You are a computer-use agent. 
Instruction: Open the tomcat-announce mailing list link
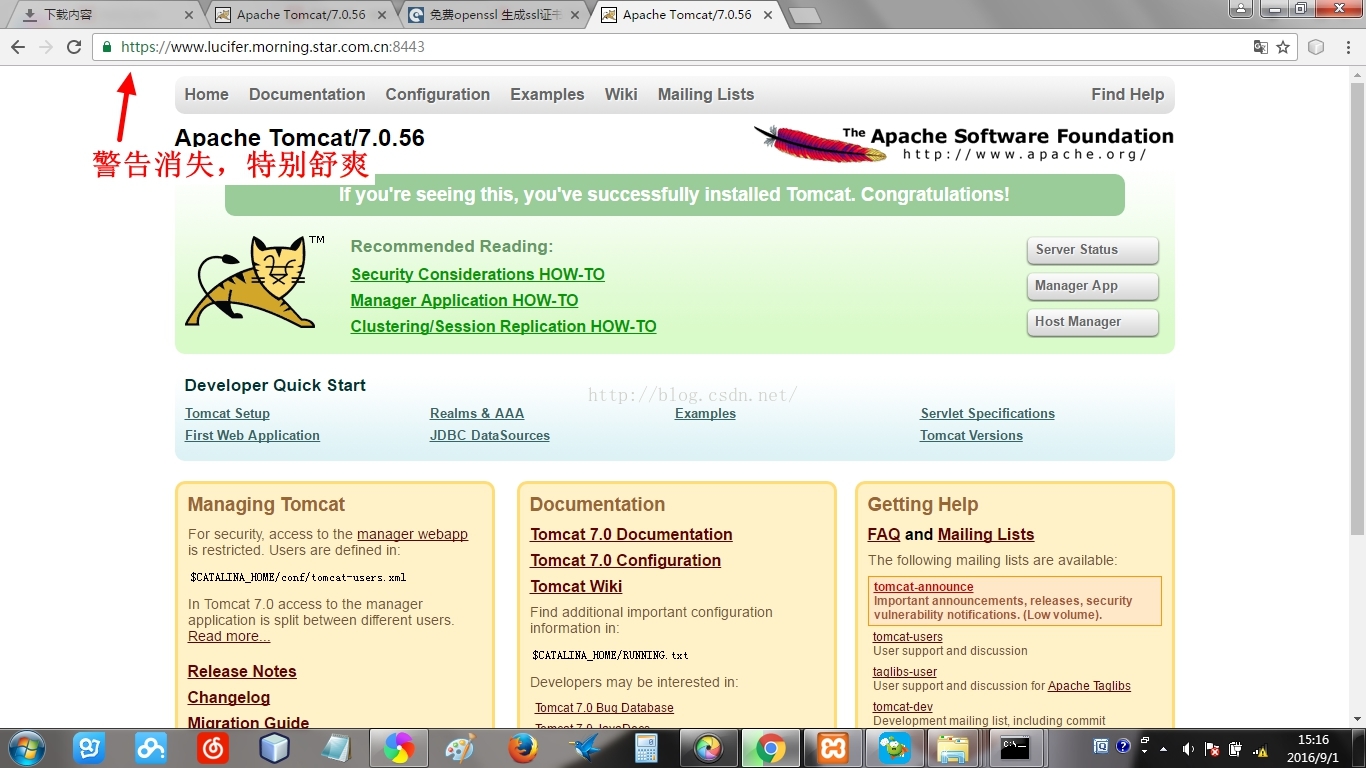(x=923, y=587)
